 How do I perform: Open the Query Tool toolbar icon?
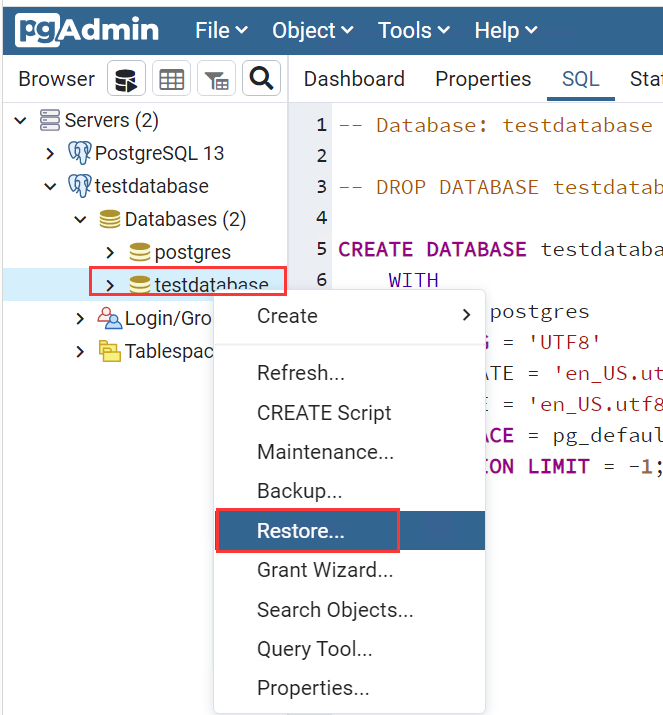127,80
